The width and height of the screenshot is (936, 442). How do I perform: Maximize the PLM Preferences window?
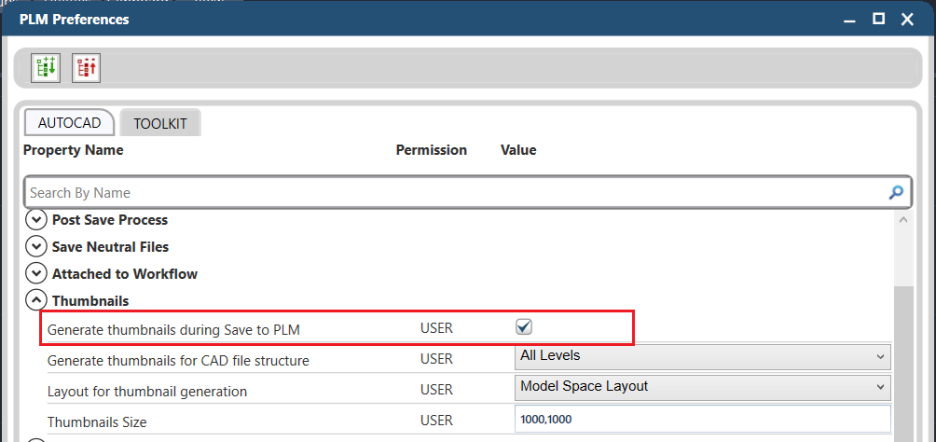[878, 19]
